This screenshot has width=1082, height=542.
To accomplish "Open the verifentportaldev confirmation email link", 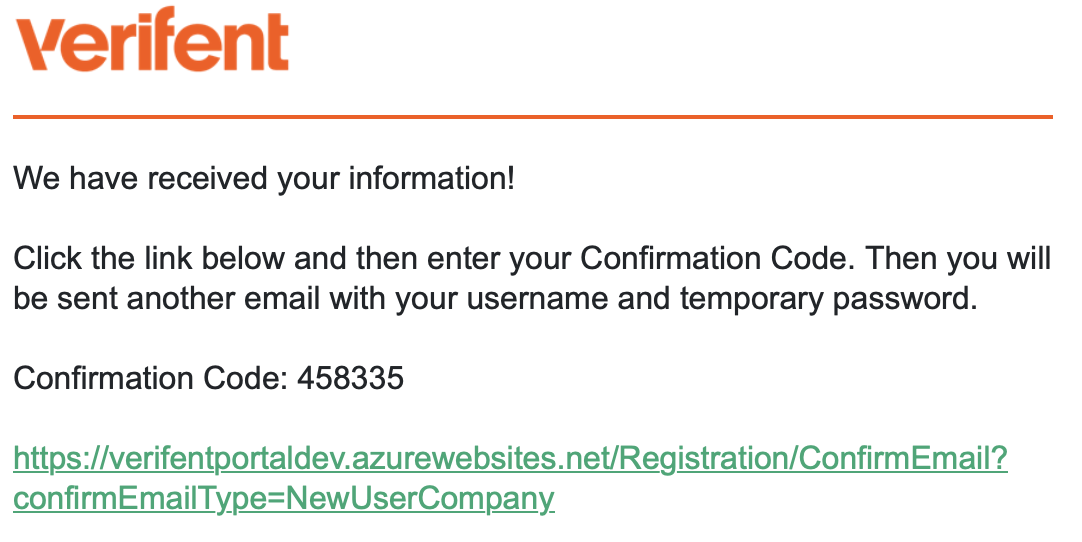I will click(510, 459).
